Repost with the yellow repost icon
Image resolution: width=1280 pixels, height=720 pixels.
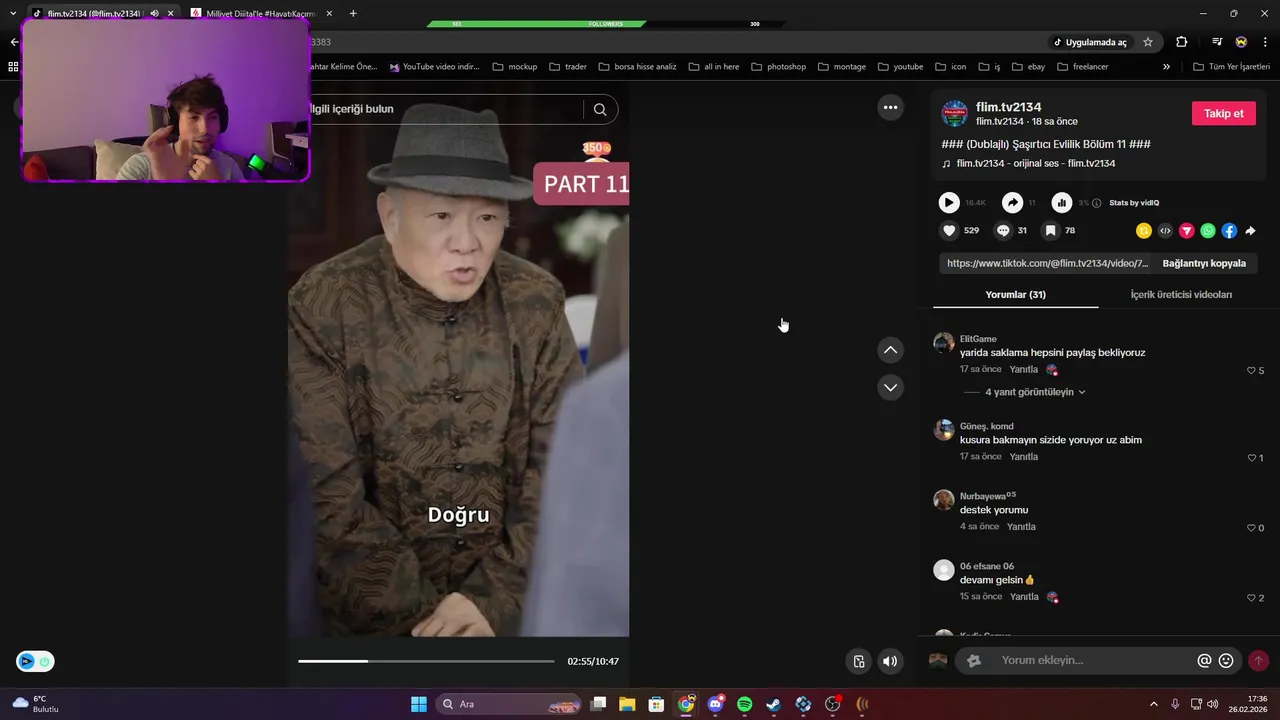1144,230
